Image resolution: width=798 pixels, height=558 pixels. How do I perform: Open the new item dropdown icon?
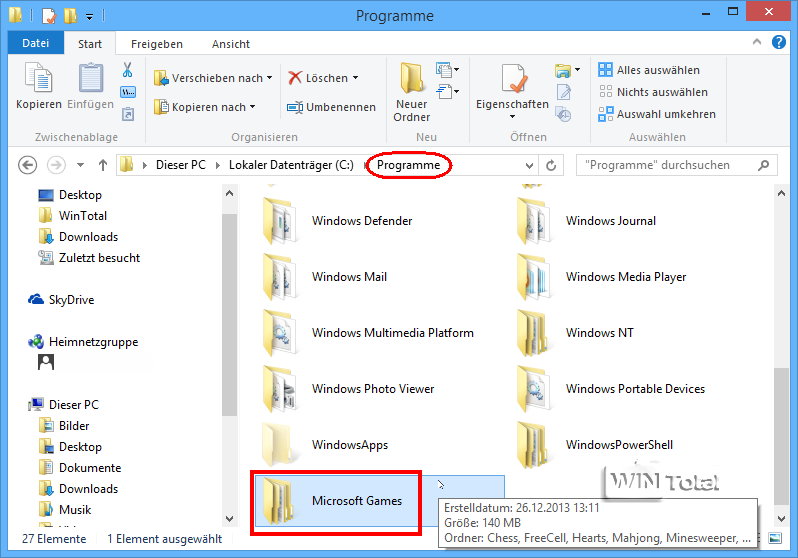447,69
